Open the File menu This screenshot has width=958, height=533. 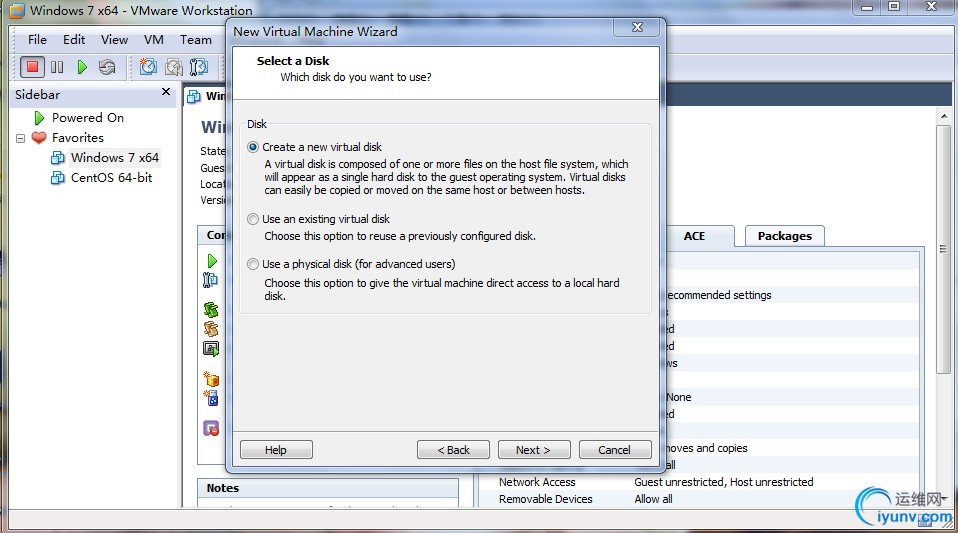(37, 40)
